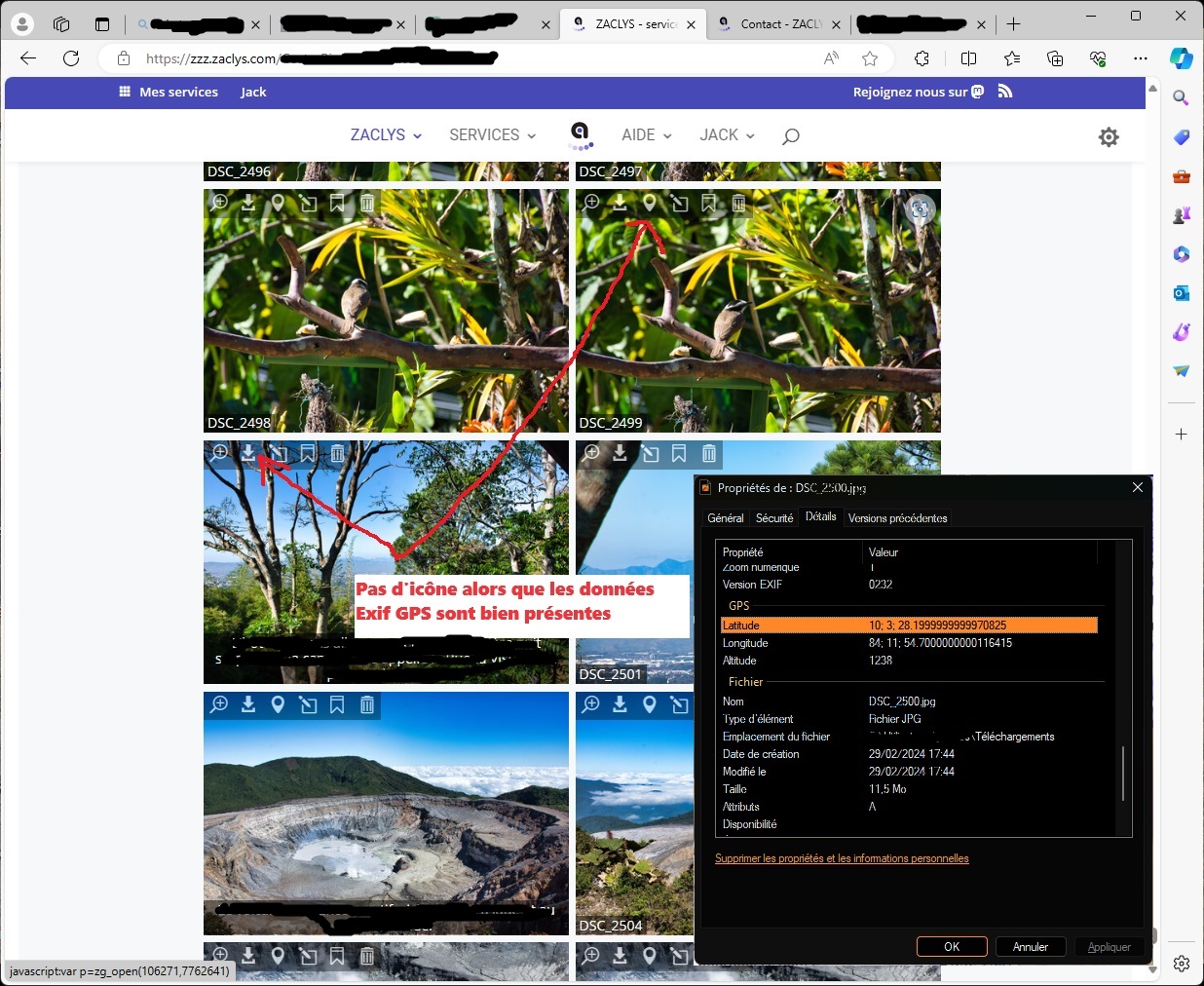Open the page settings gear icon

tap(1109, 137)
